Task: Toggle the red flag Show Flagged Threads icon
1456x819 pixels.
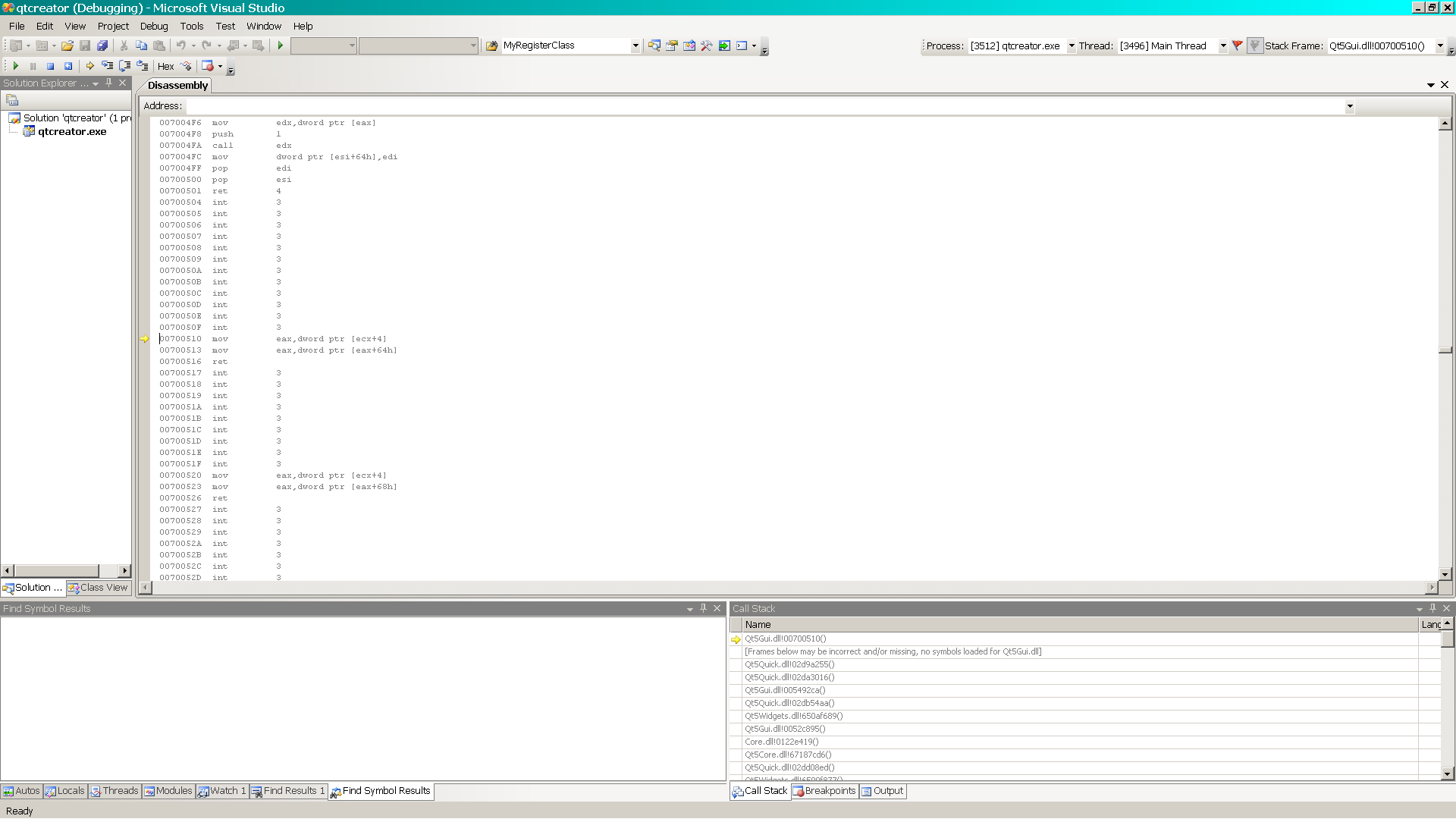Action: coord(1238,46)
